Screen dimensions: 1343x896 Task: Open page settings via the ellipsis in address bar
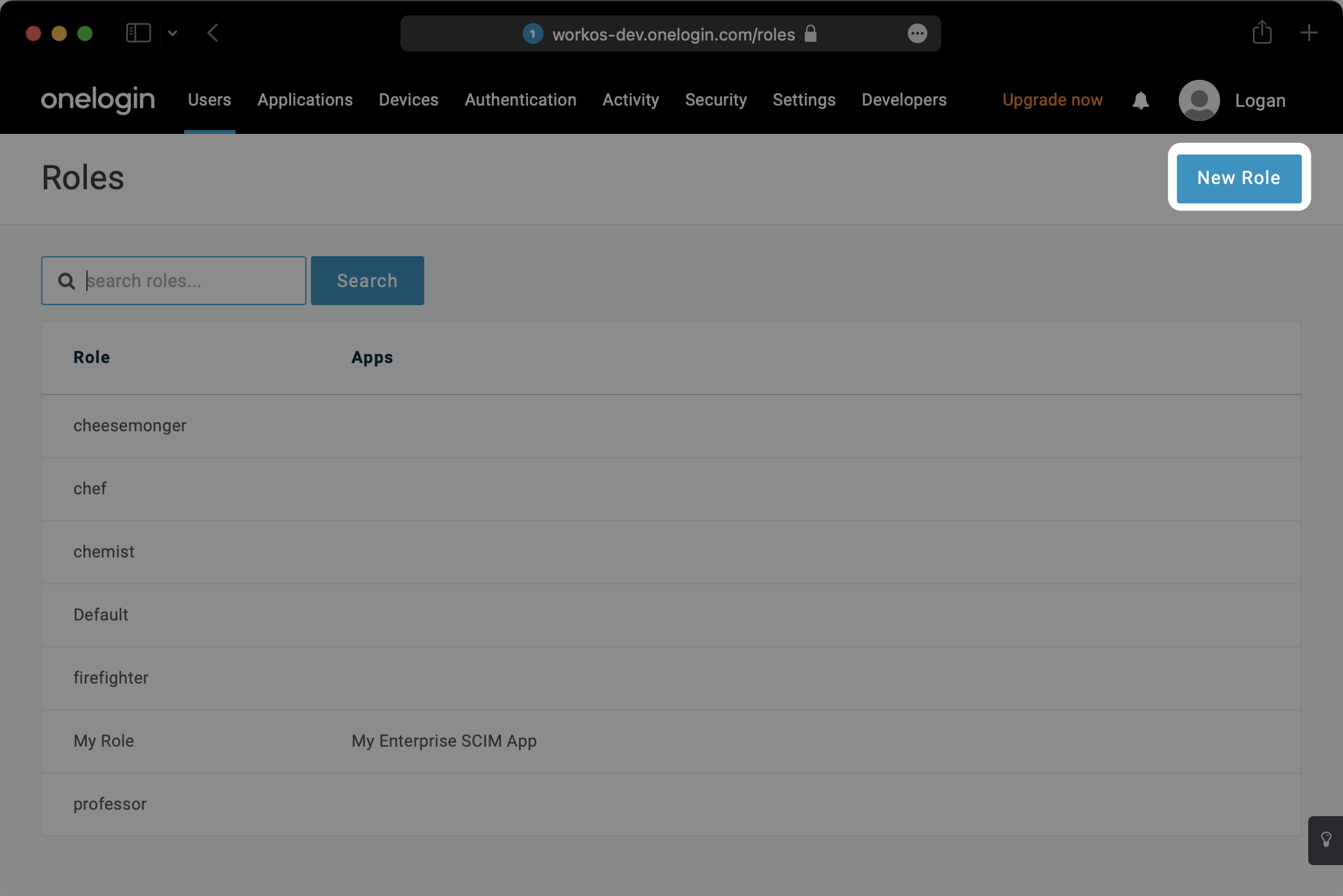917,33
